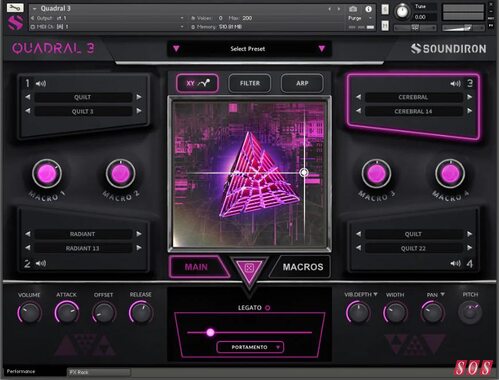Click the Kontakt Tune knob
Viewport: 499px width, 380px height.
click(402, 12)
